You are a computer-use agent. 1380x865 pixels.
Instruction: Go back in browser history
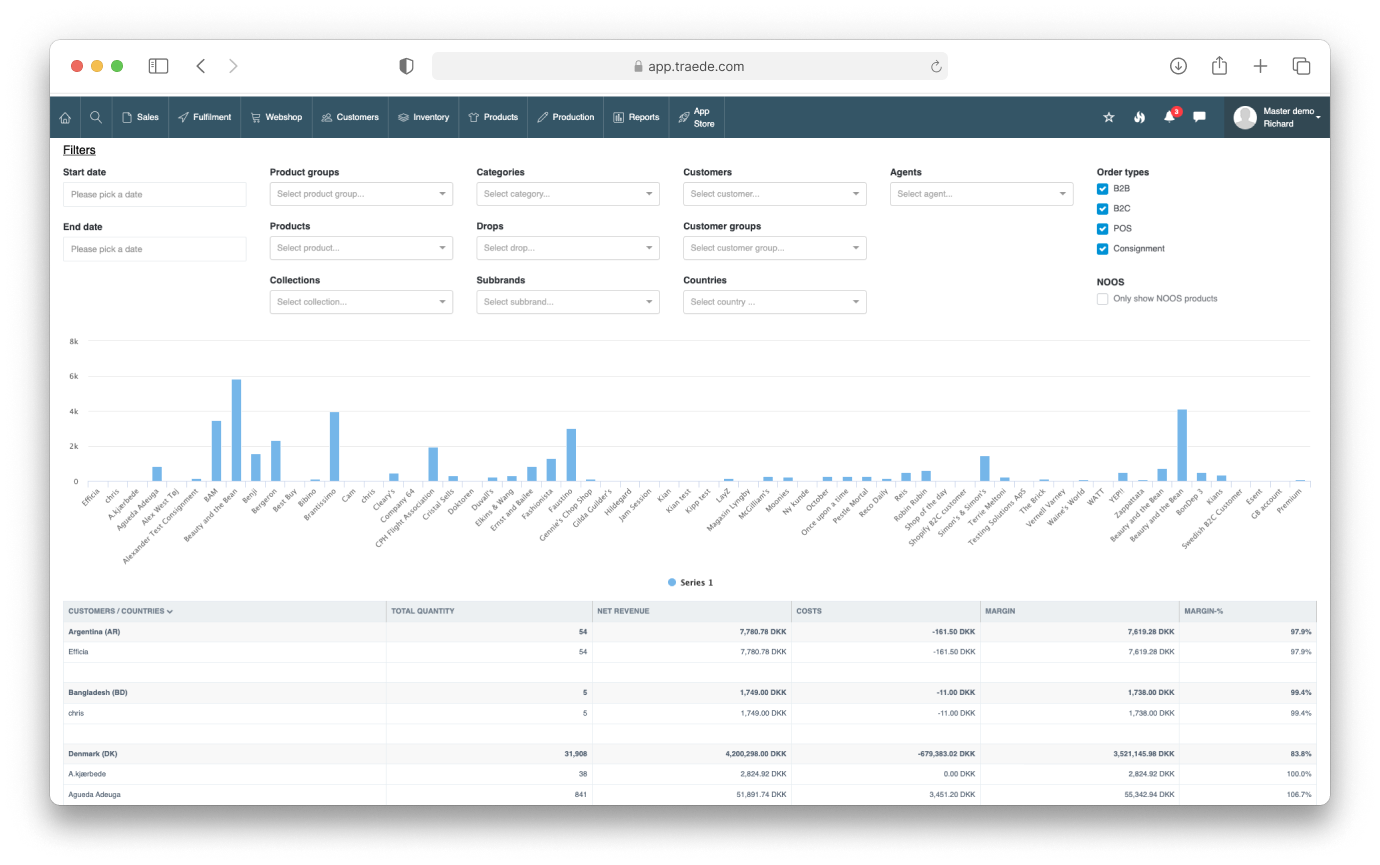tap(201, 66)
